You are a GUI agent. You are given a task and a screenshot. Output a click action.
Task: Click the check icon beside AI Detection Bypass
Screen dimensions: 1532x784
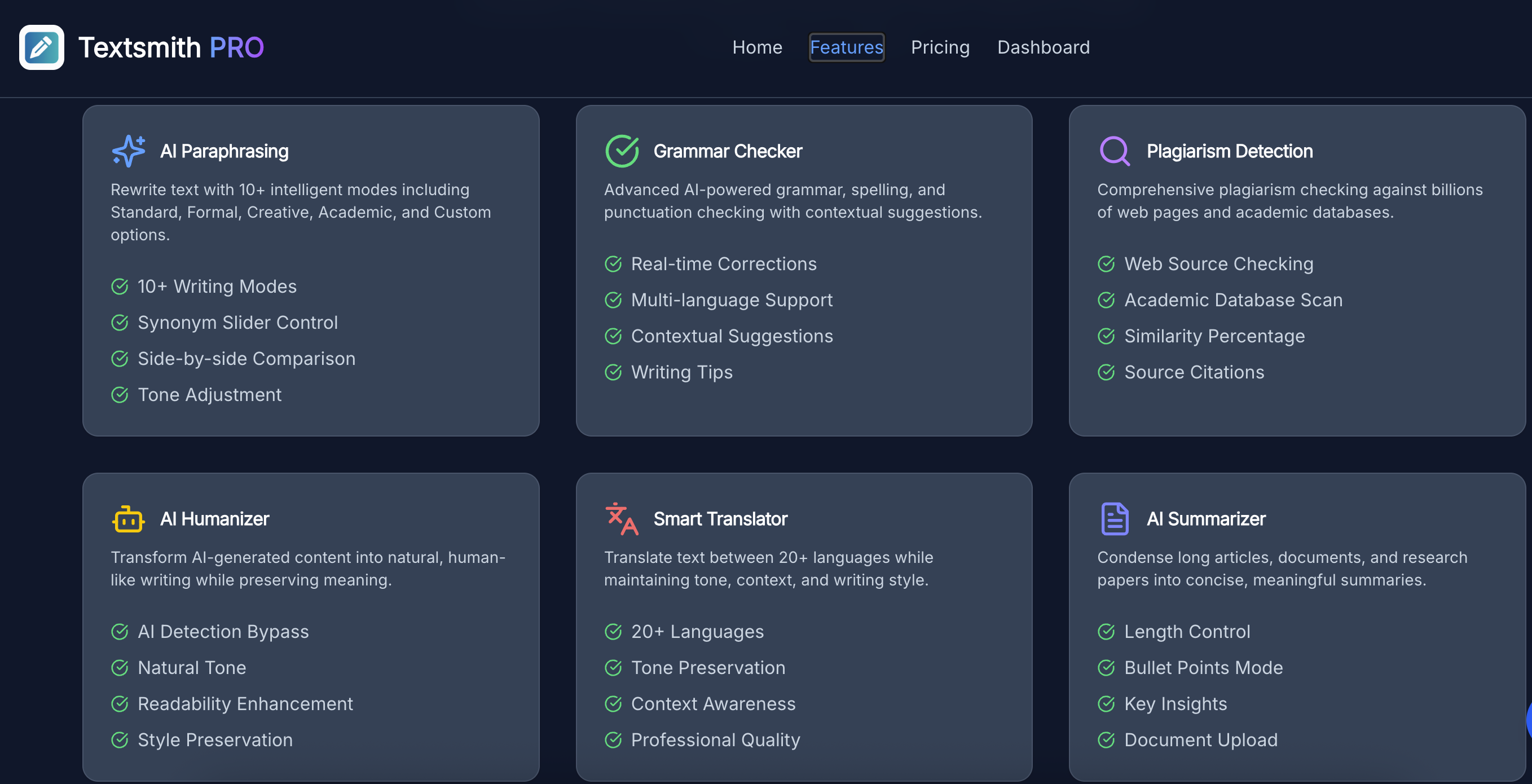pyautogui.click(x=120, y=632)
